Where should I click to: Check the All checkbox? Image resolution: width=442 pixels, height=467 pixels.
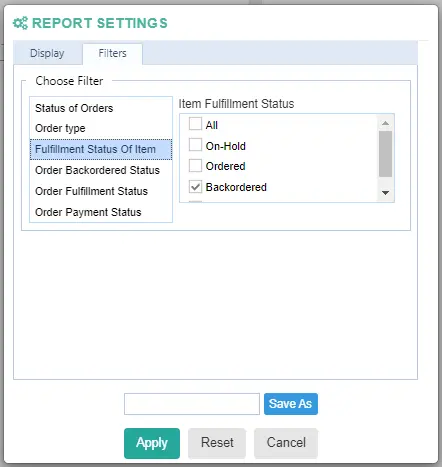(195, 124)
